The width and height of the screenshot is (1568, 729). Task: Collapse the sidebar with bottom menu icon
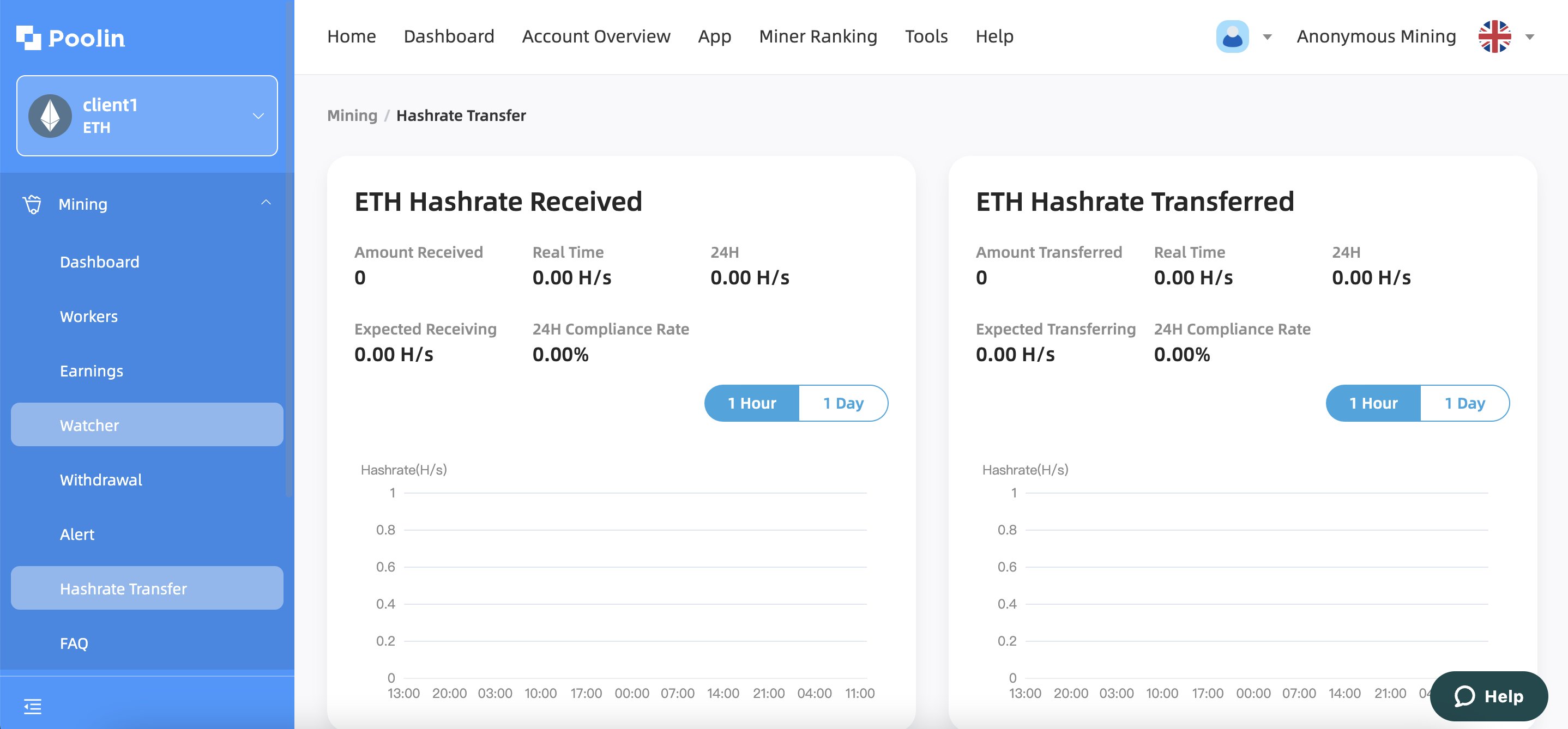tap(33, 706)
